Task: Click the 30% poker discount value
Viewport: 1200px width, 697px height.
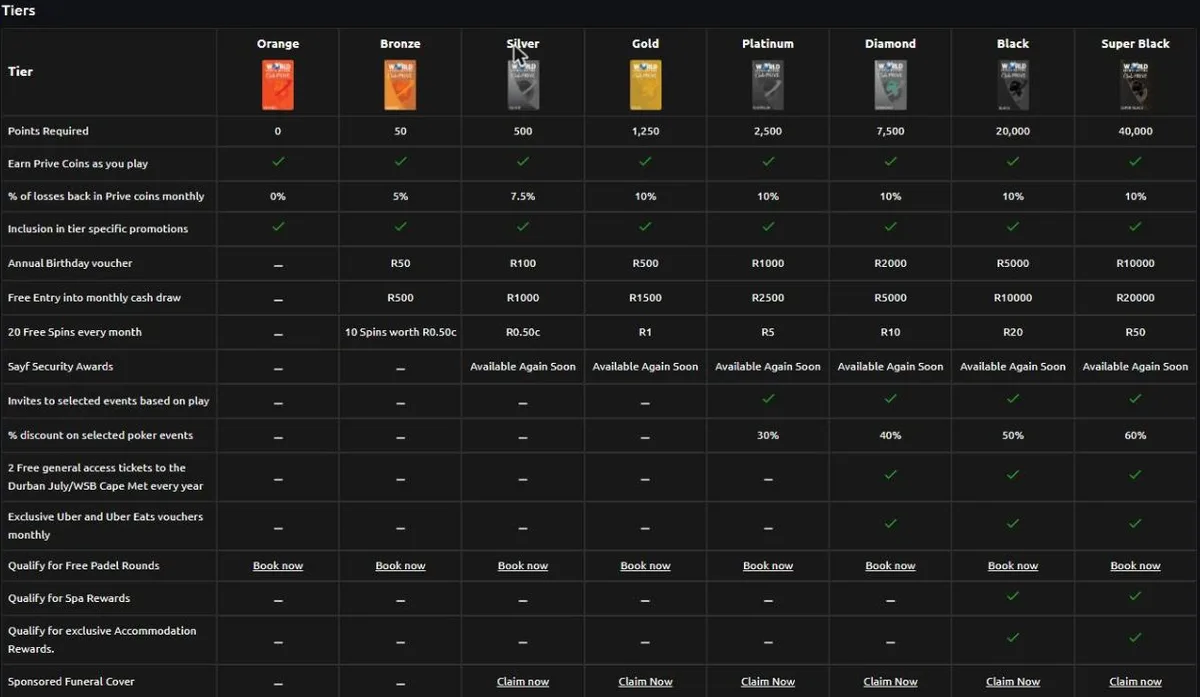Action: [768, 436]
